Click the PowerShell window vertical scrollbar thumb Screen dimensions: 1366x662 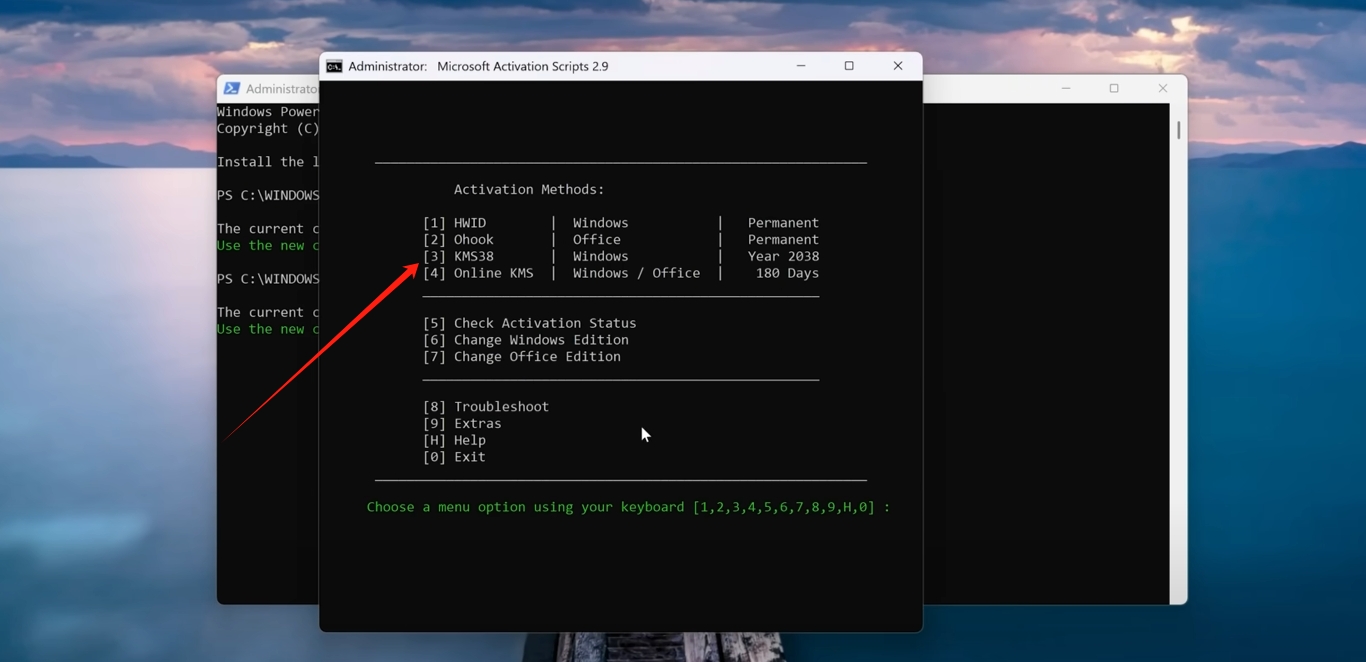click(1179, 130)
